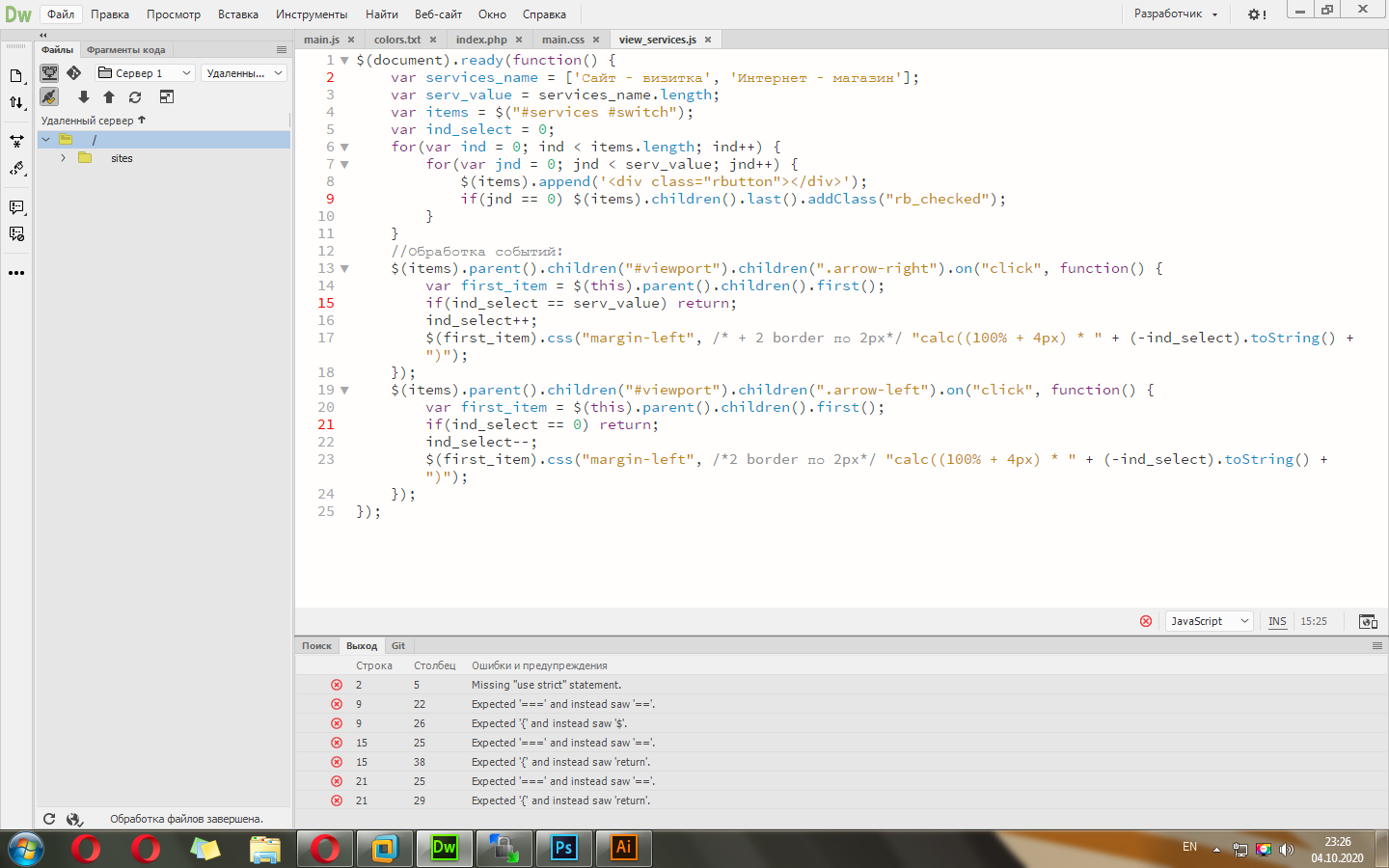1389x868 pixels.
Task: Toggle connect to remote server plug icon
Action: [x=49, y=97]
